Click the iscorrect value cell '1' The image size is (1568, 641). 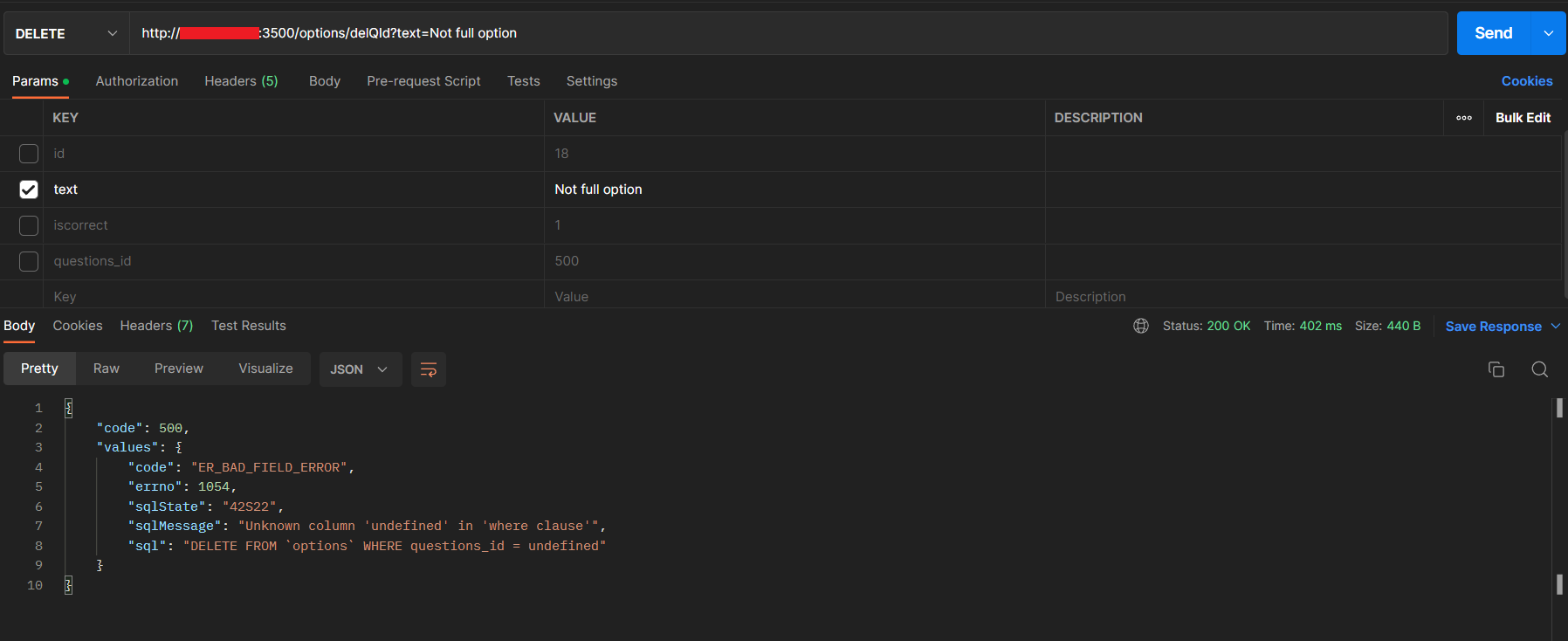point(794,225)
